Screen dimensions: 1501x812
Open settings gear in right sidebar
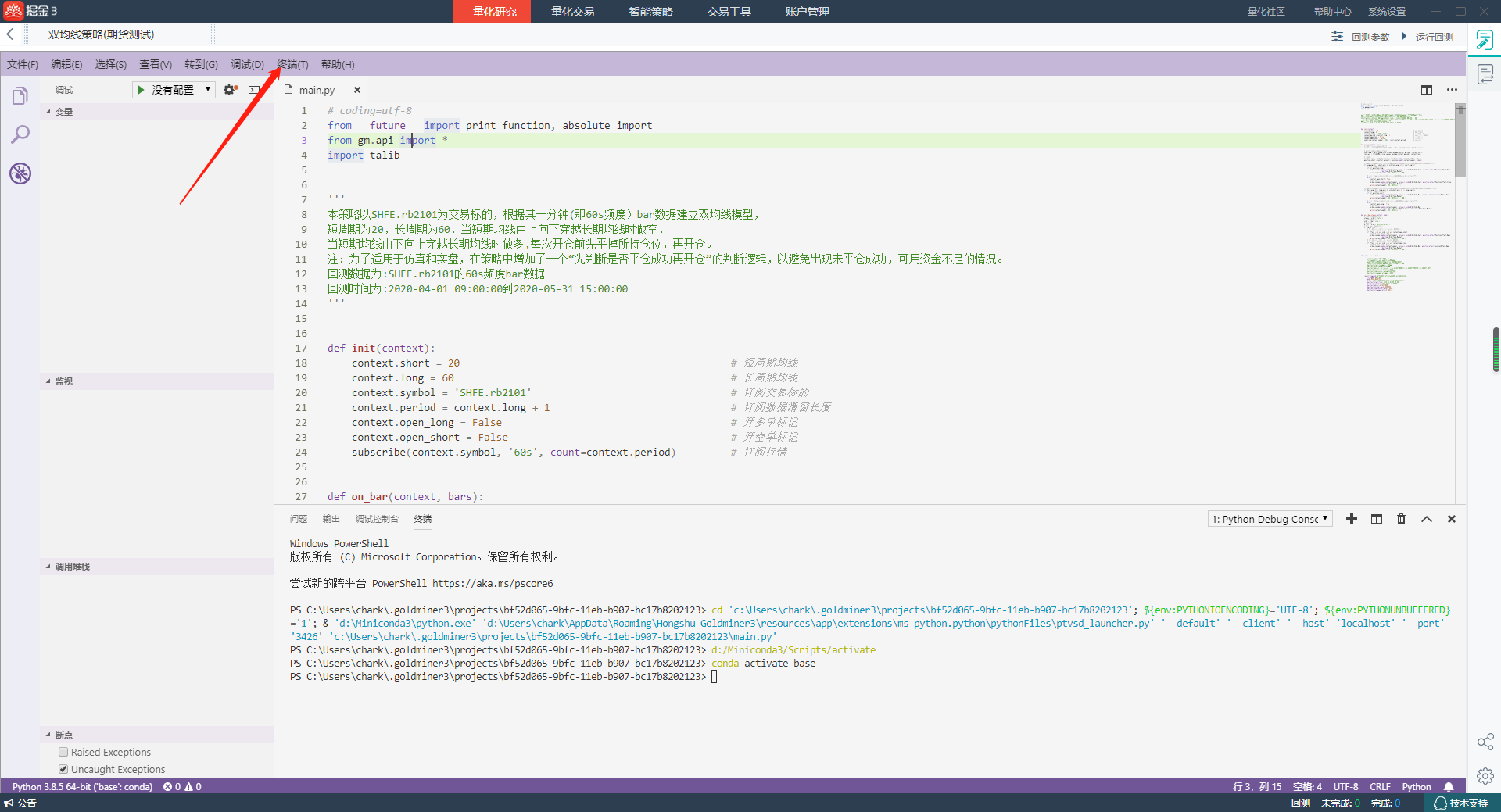[x=1485, y=776]
